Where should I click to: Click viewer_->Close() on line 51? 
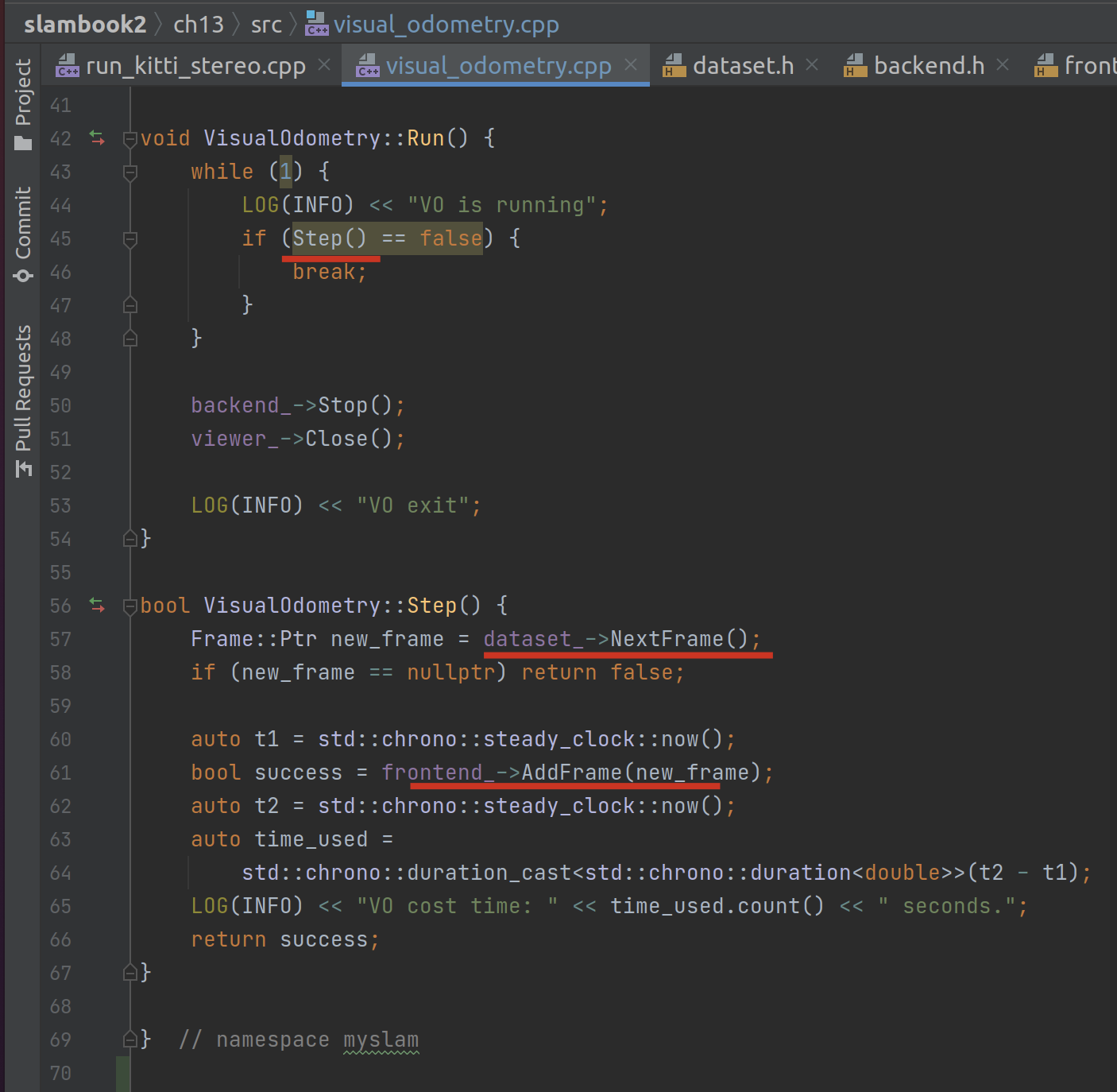292,439
